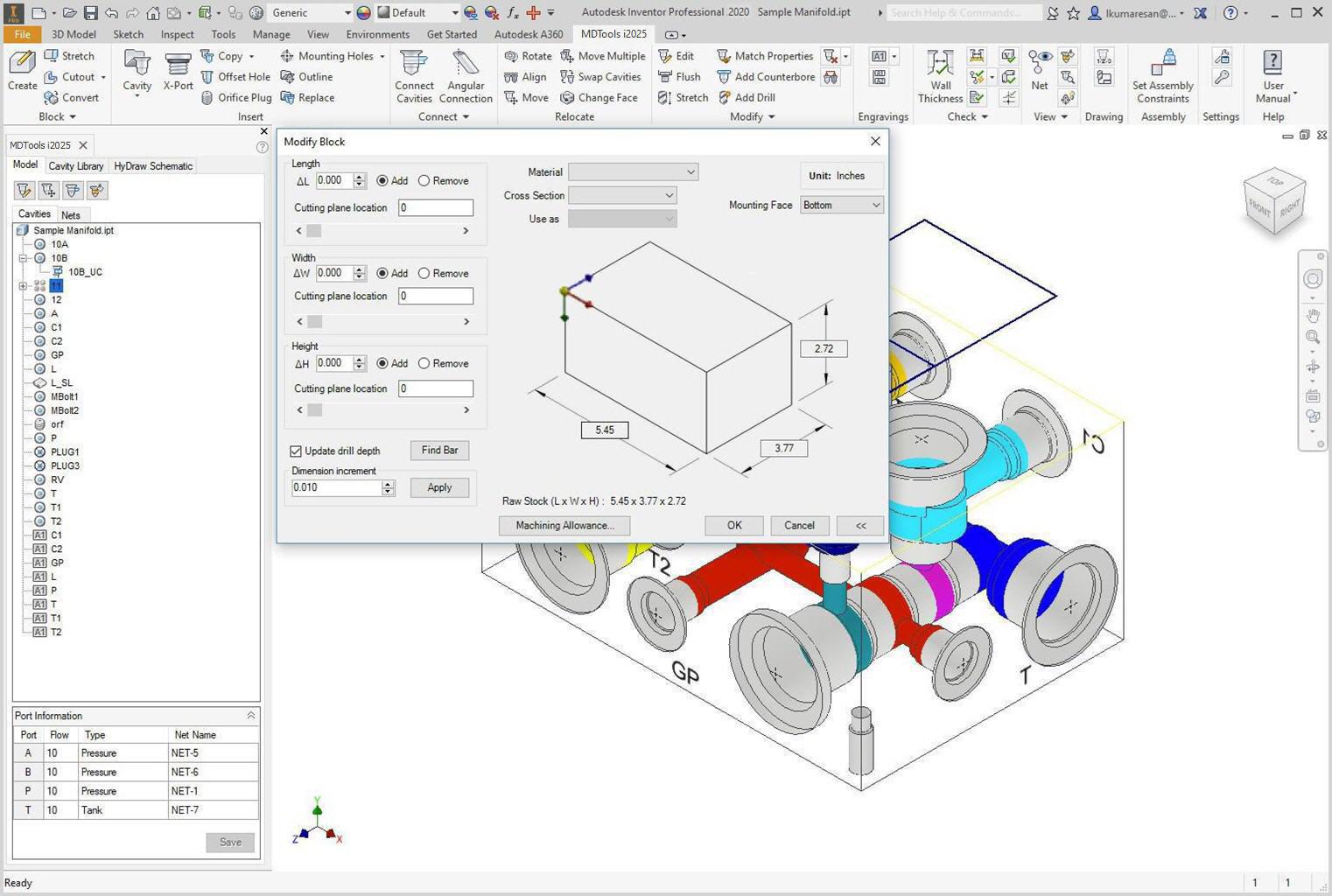Switch to the Cavity Library tab
This screenshot has height=896, width=1332.
tap(76, 166)
